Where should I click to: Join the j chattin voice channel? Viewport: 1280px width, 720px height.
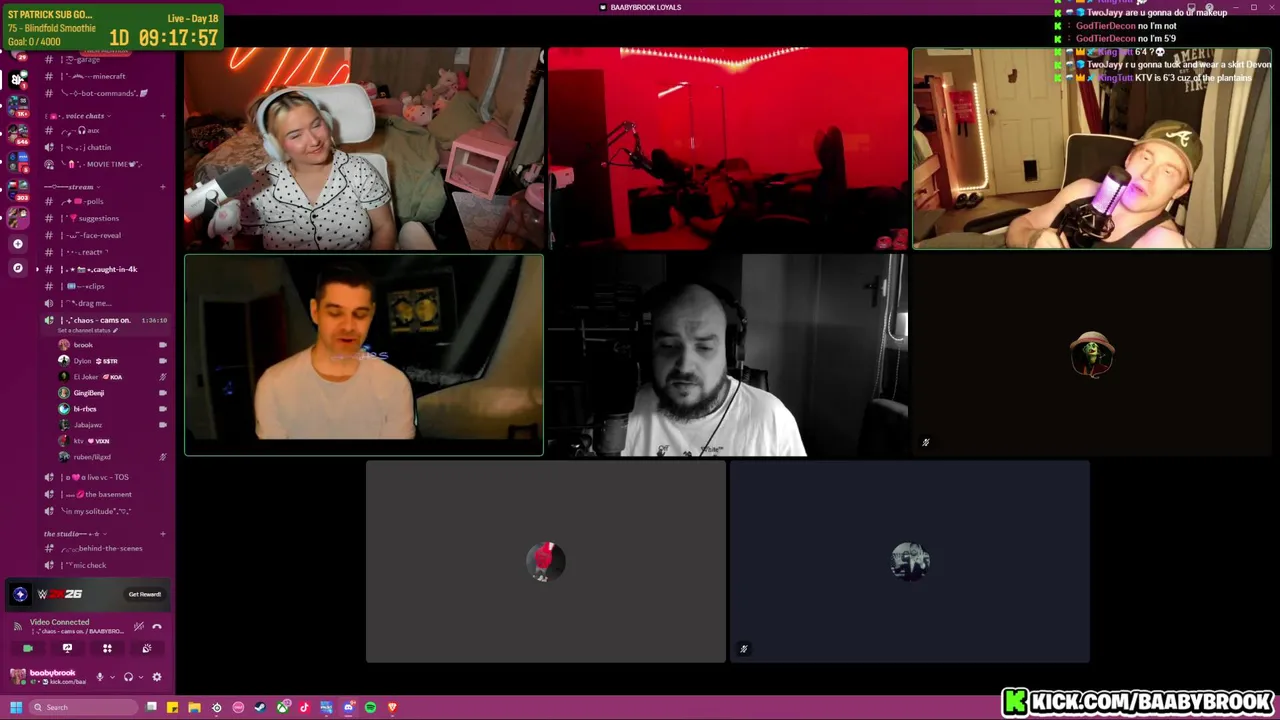tap(104, 147)
